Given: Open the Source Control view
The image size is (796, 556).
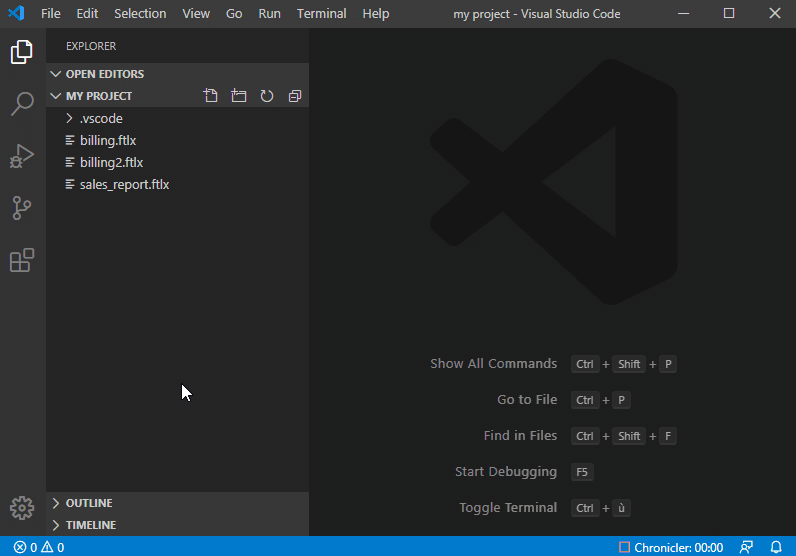Looking at the screenshot, I should click(x=22, y=208).
